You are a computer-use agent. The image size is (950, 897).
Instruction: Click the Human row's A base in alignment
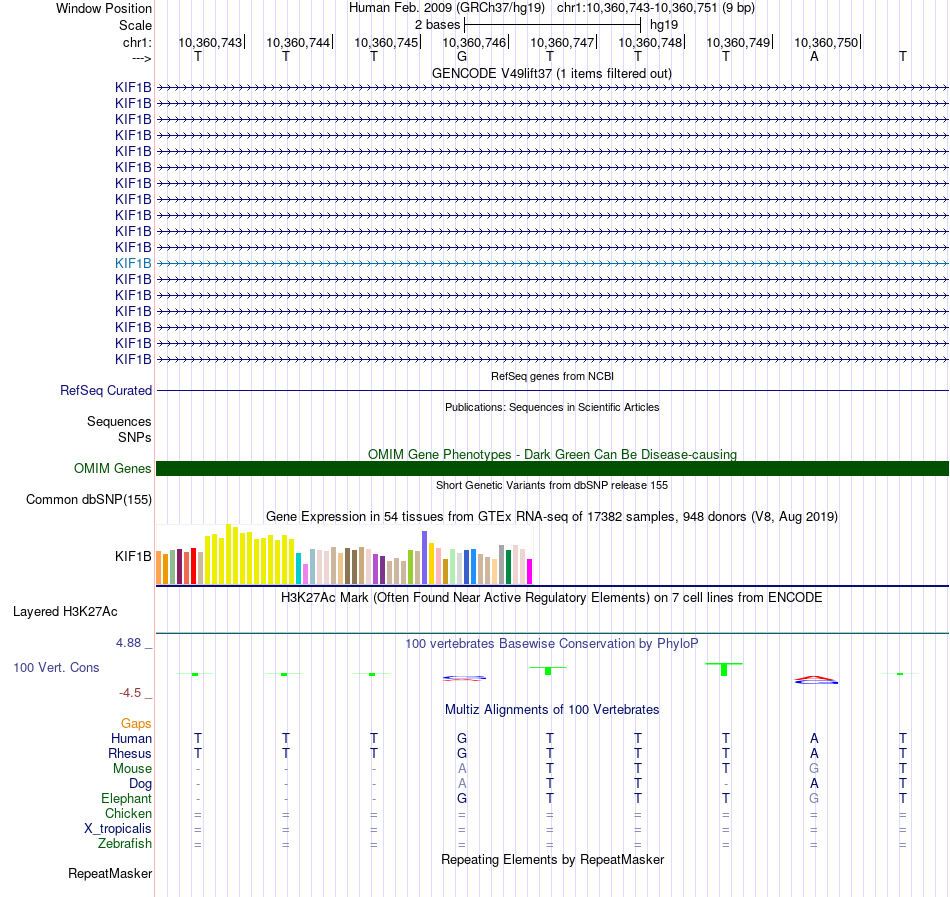pos(814,738)
